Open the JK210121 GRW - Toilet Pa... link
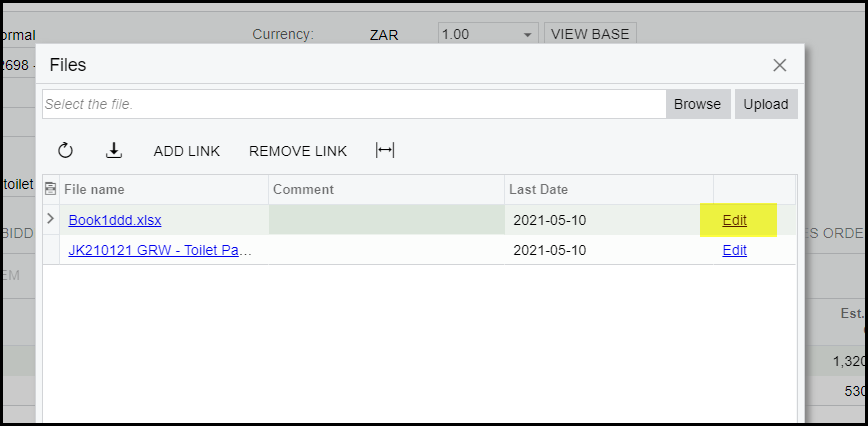868x426 pixels. click(159, 250)
